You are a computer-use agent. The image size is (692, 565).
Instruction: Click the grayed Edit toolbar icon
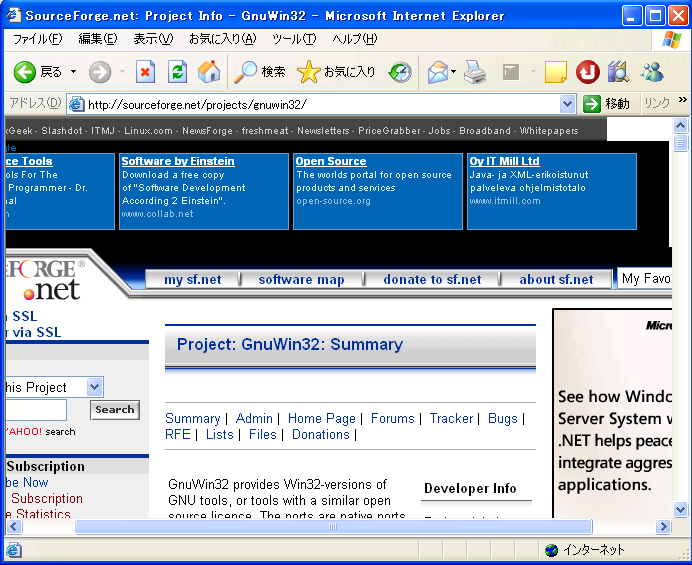pos(511,72)
